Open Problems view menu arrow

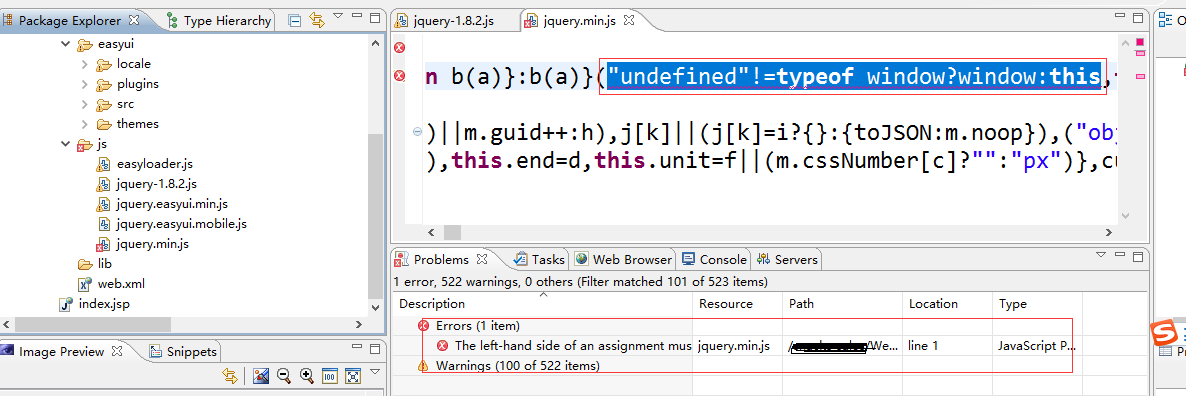pyautogui.click(x=1101, y=255)
